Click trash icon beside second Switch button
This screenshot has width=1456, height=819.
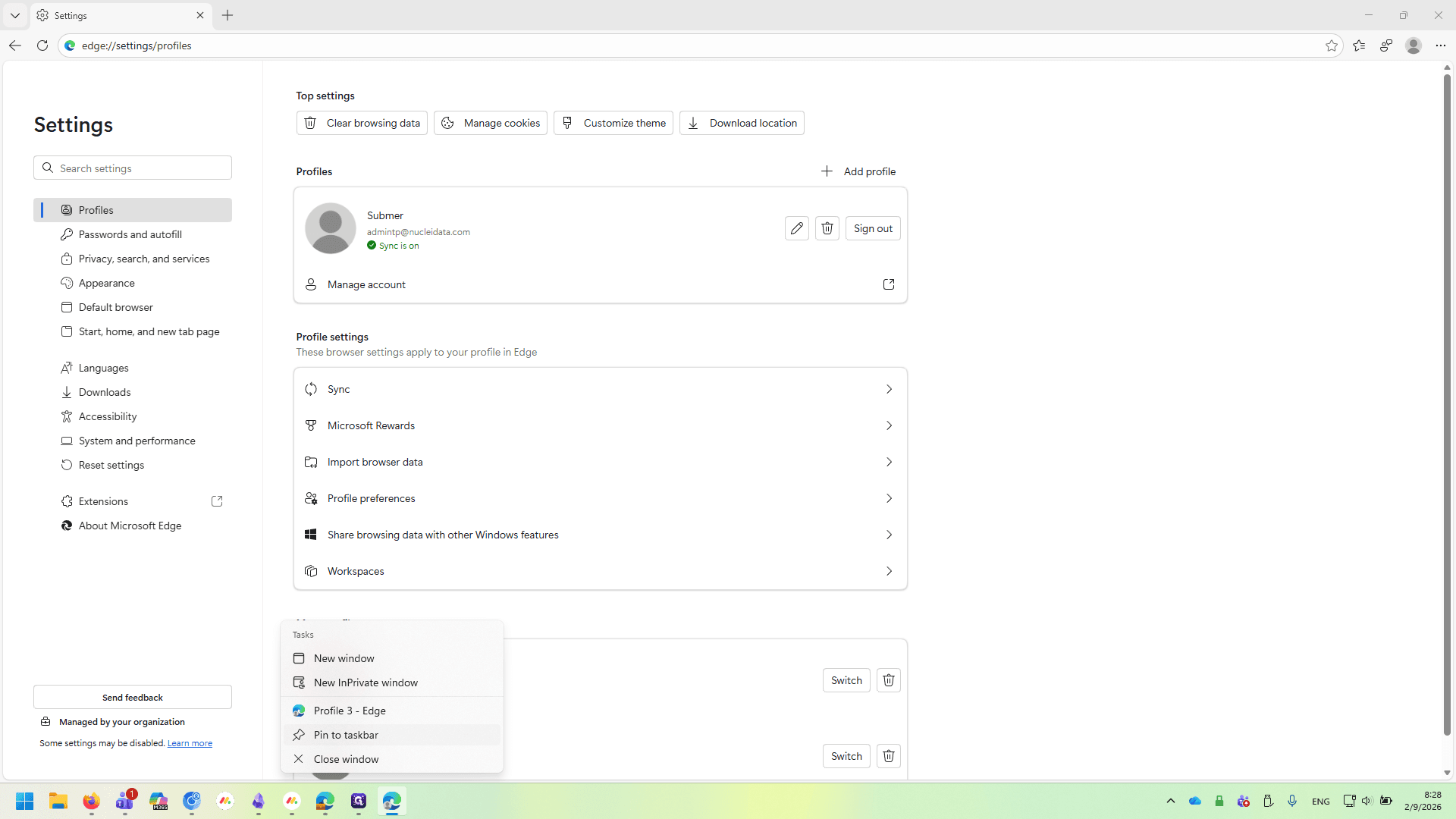click(889, 756)
